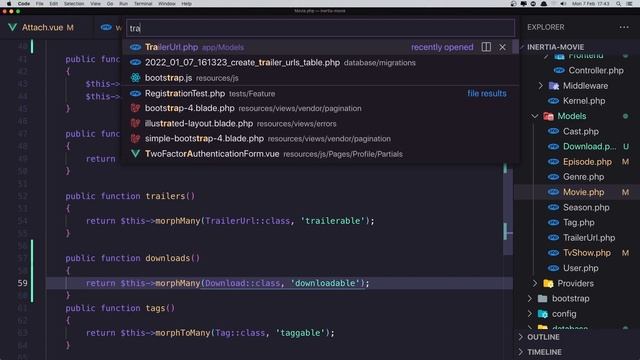640x360 pixels.
Task: Open Season.php in Explorer
Action: (586, 207)
